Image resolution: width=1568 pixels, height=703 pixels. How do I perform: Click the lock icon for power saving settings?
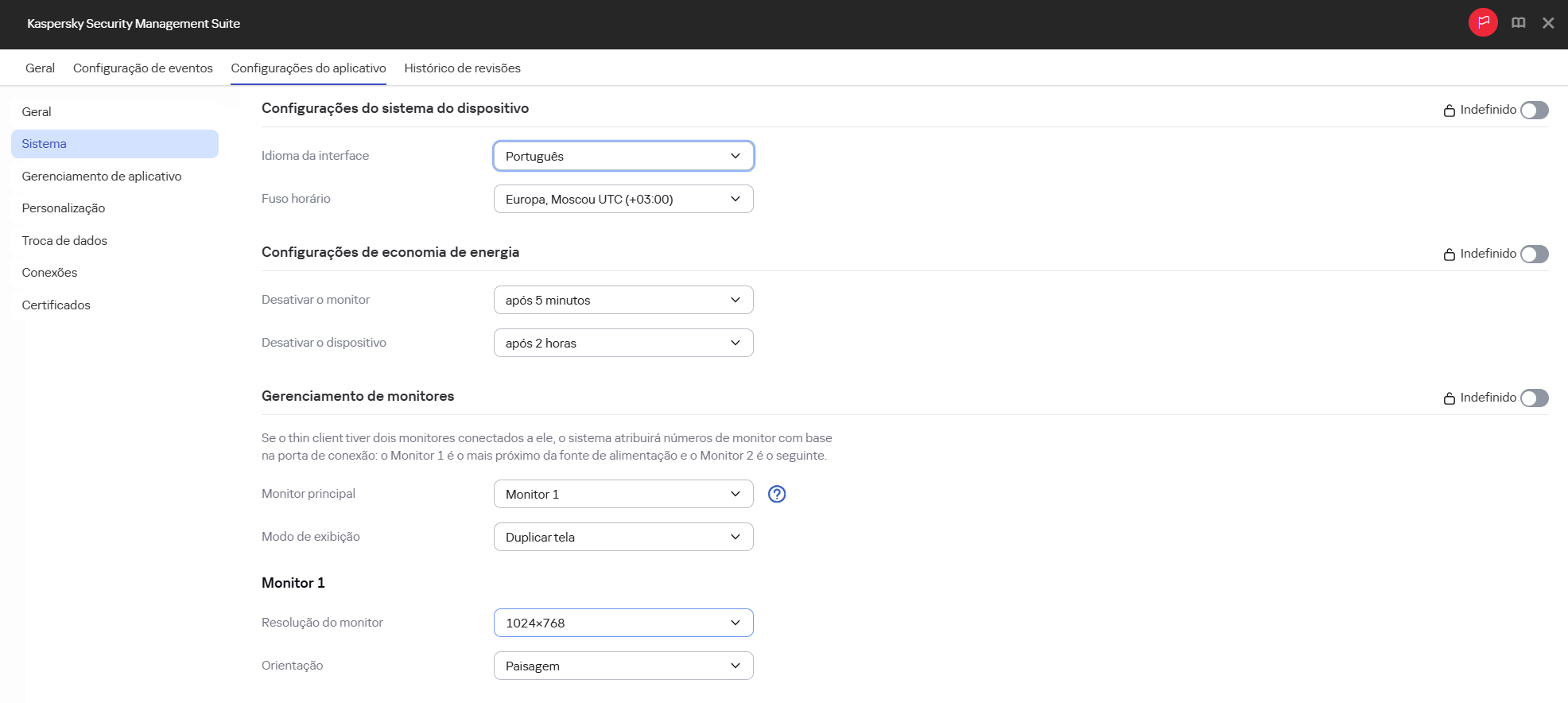pos(1450,254)
